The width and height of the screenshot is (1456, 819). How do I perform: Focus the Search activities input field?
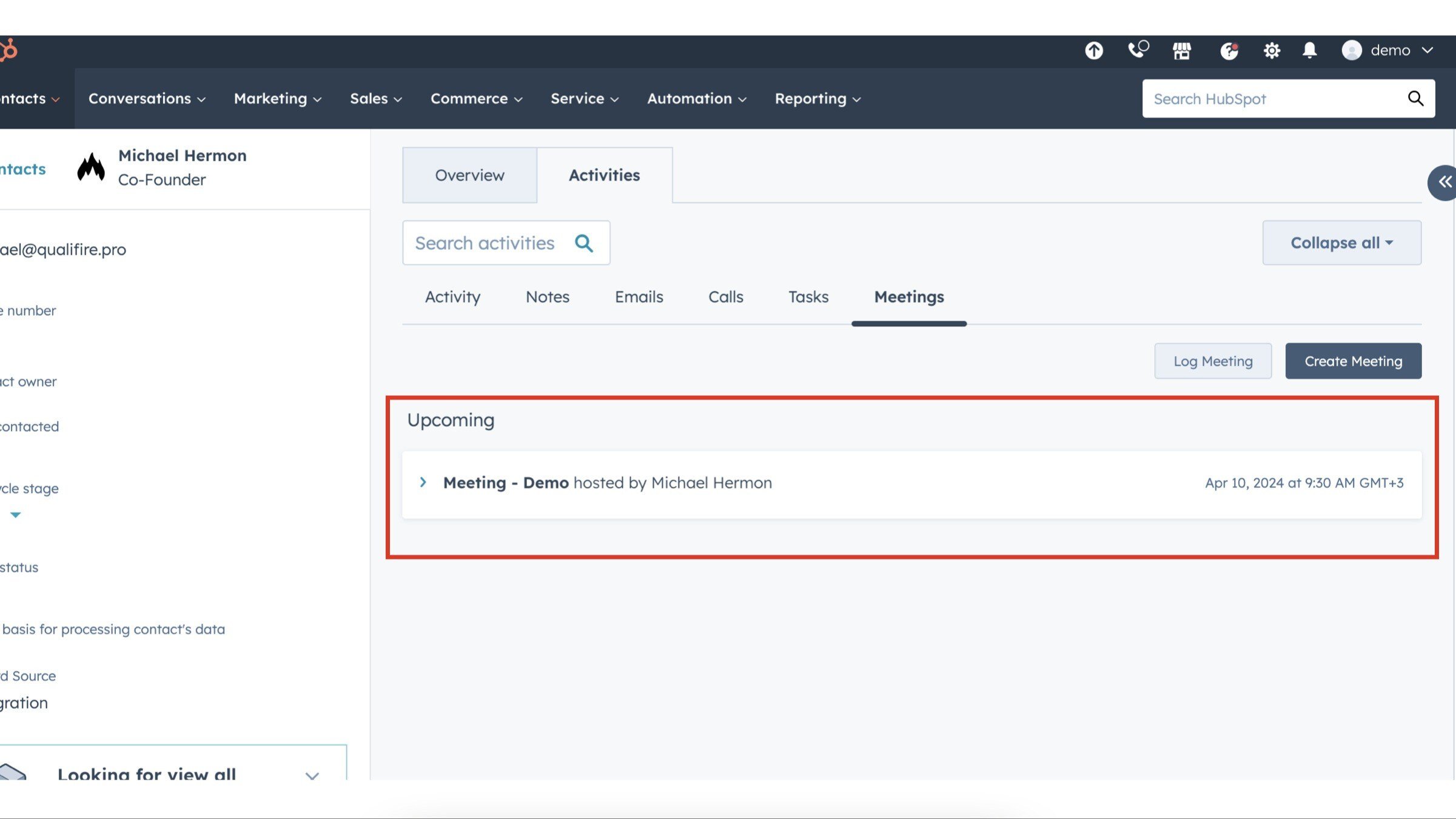(x=485, y=243)
